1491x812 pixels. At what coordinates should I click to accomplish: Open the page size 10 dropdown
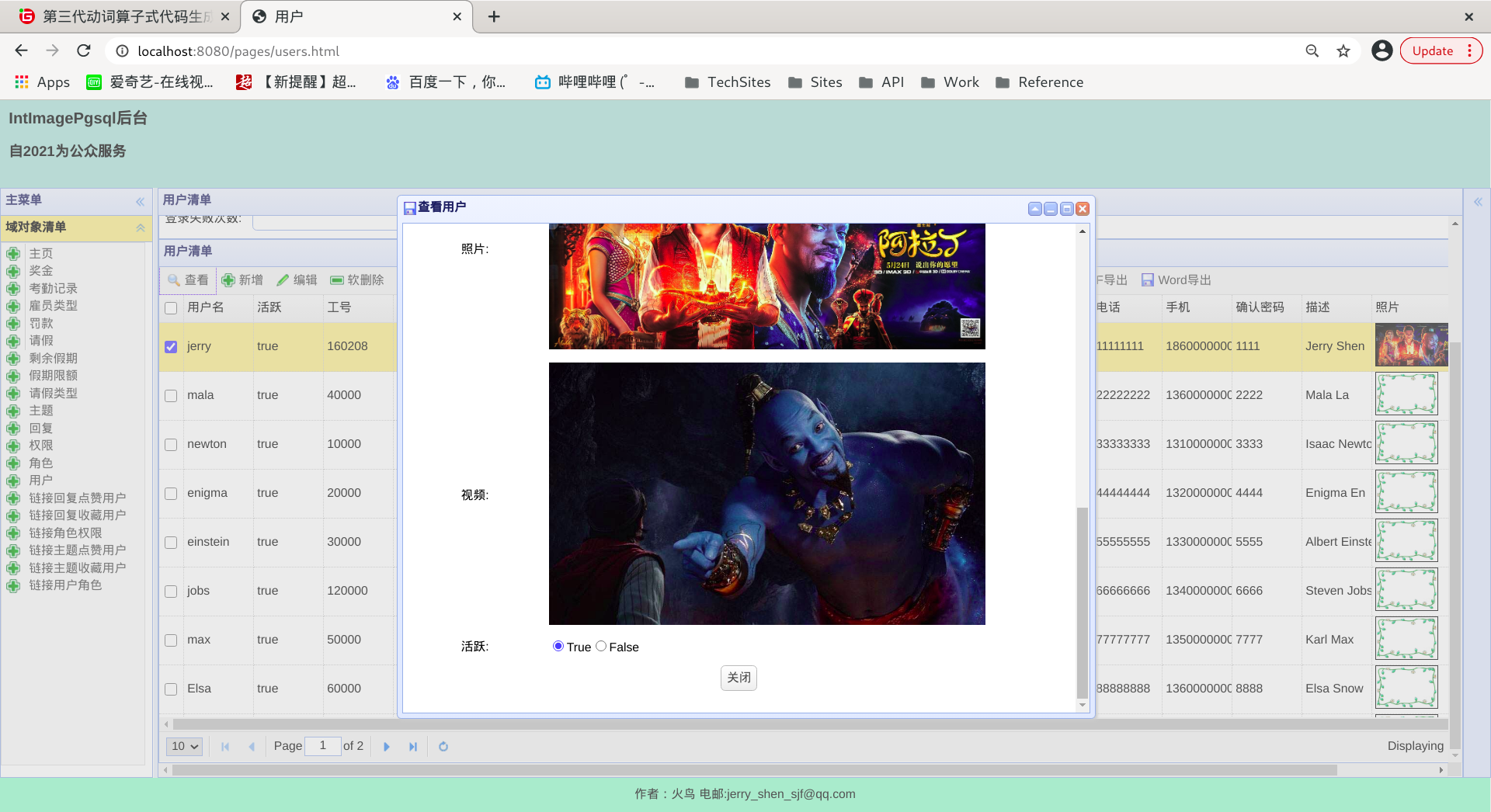[x=184, y=746]
